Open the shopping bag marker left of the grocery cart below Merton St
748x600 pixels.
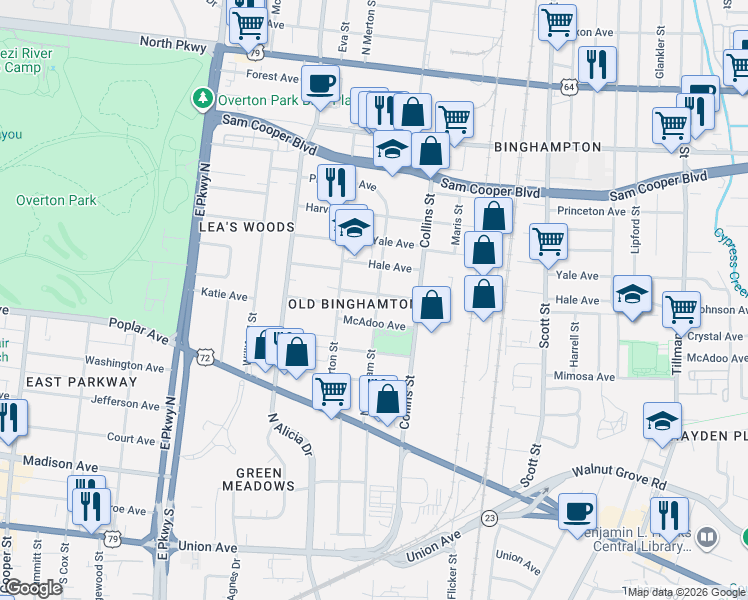click(413, 112)
